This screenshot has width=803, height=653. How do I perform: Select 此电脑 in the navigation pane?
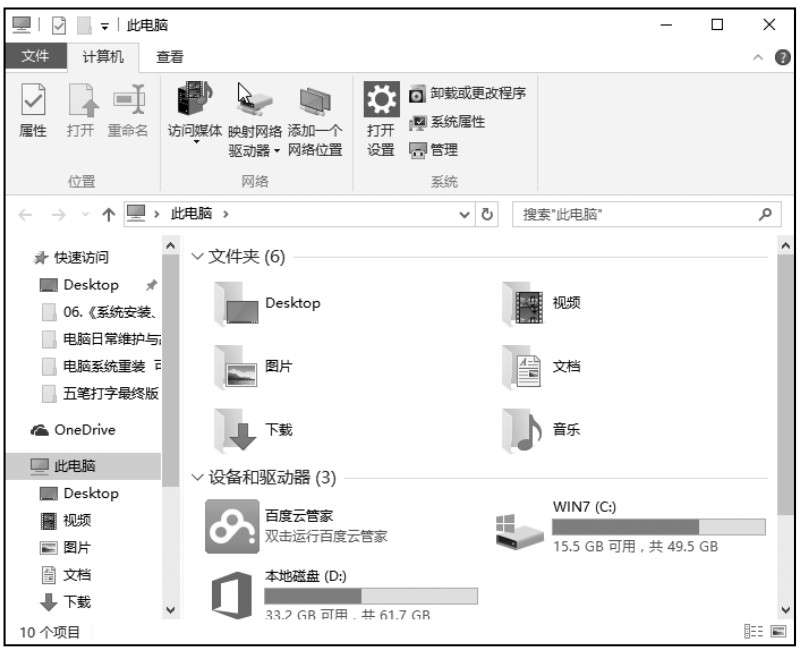(84, 466)
